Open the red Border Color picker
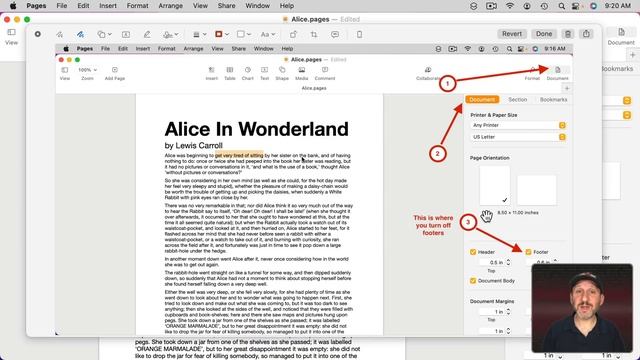Viewport: 640px width, 360px height. 222,34
